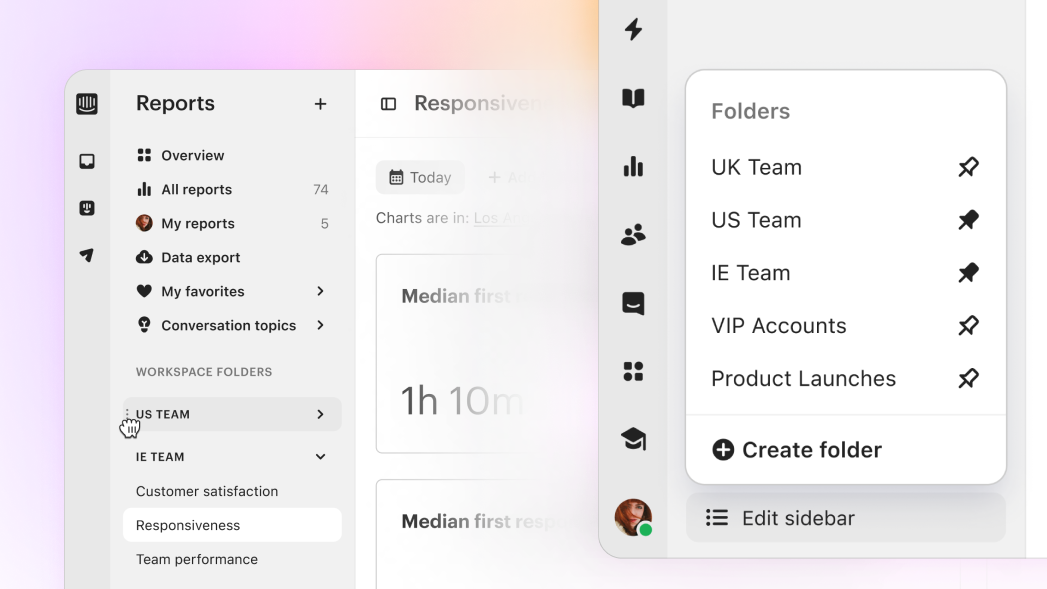Click the graduation cap icon
This screenshot has width=1047, height=589.
pyautogui.click(x=633, y=439)
